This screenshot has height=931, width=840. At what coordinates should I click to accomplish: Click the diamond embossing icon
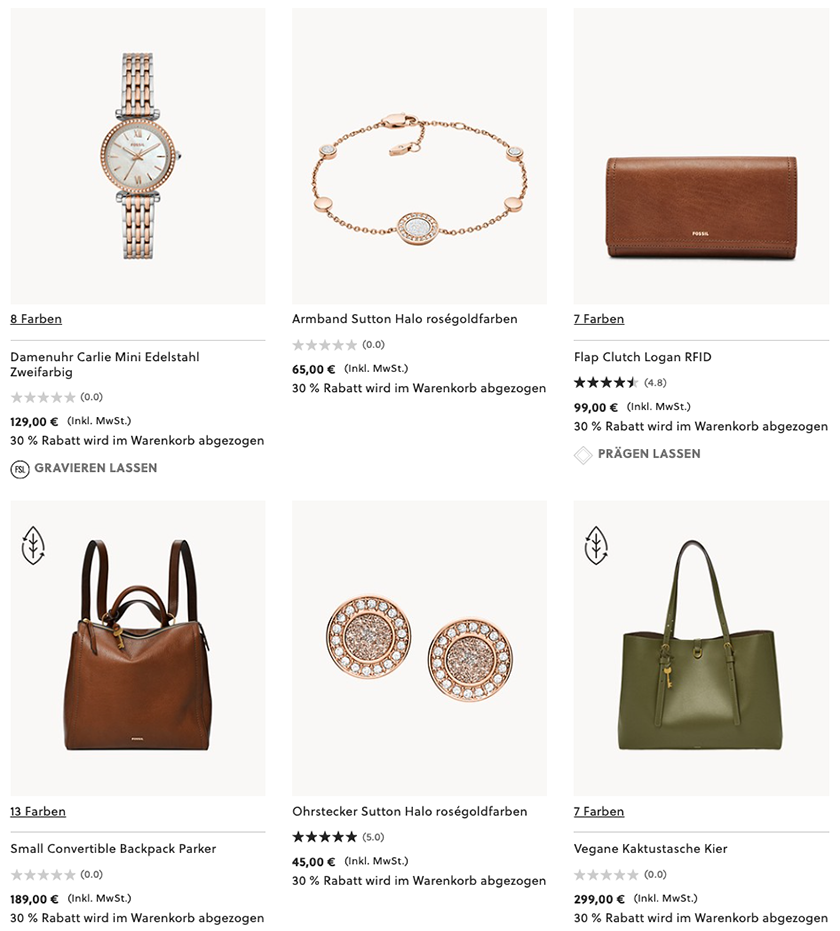coord(583,455)
